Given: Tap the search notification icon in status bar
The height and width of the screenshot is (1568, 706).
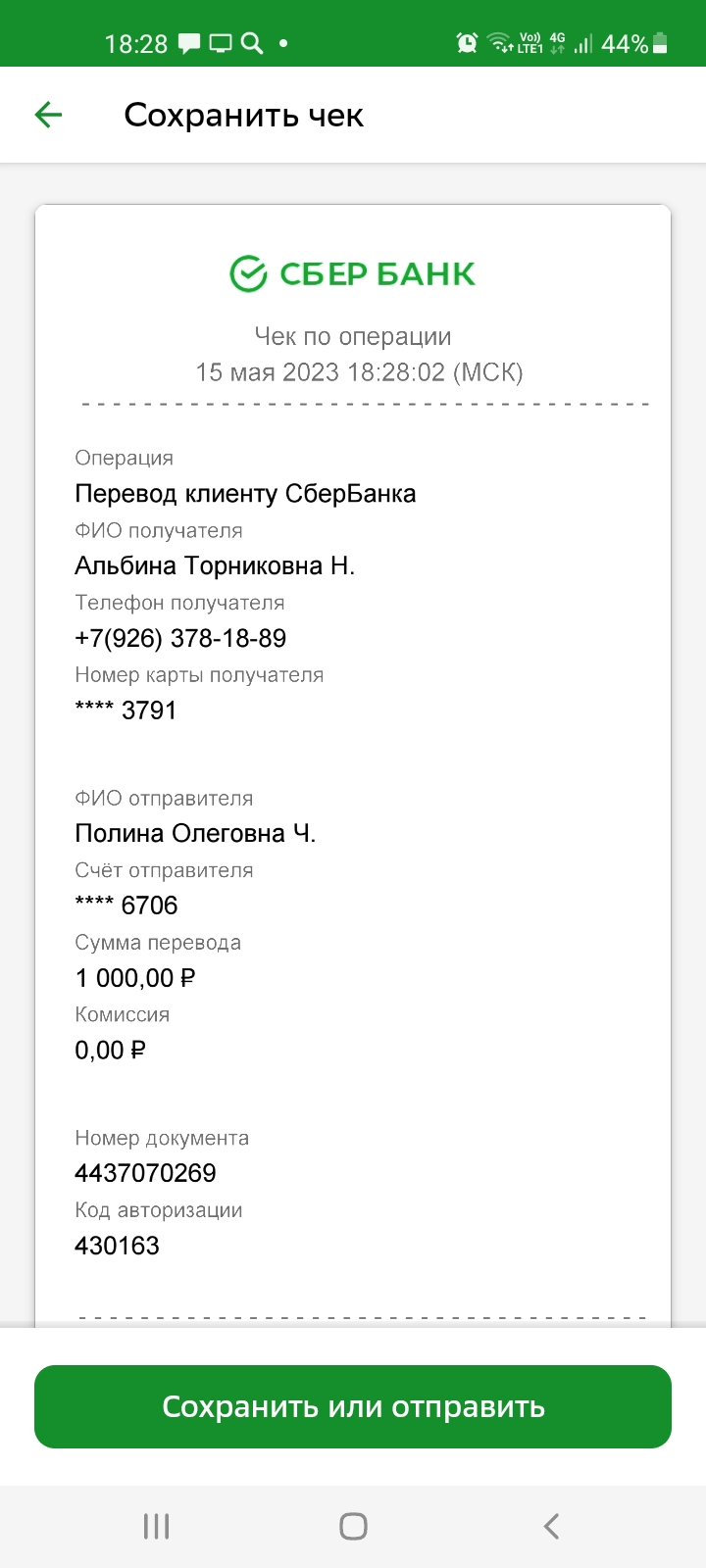Looking at the screenshot, I should click(252, 43).
